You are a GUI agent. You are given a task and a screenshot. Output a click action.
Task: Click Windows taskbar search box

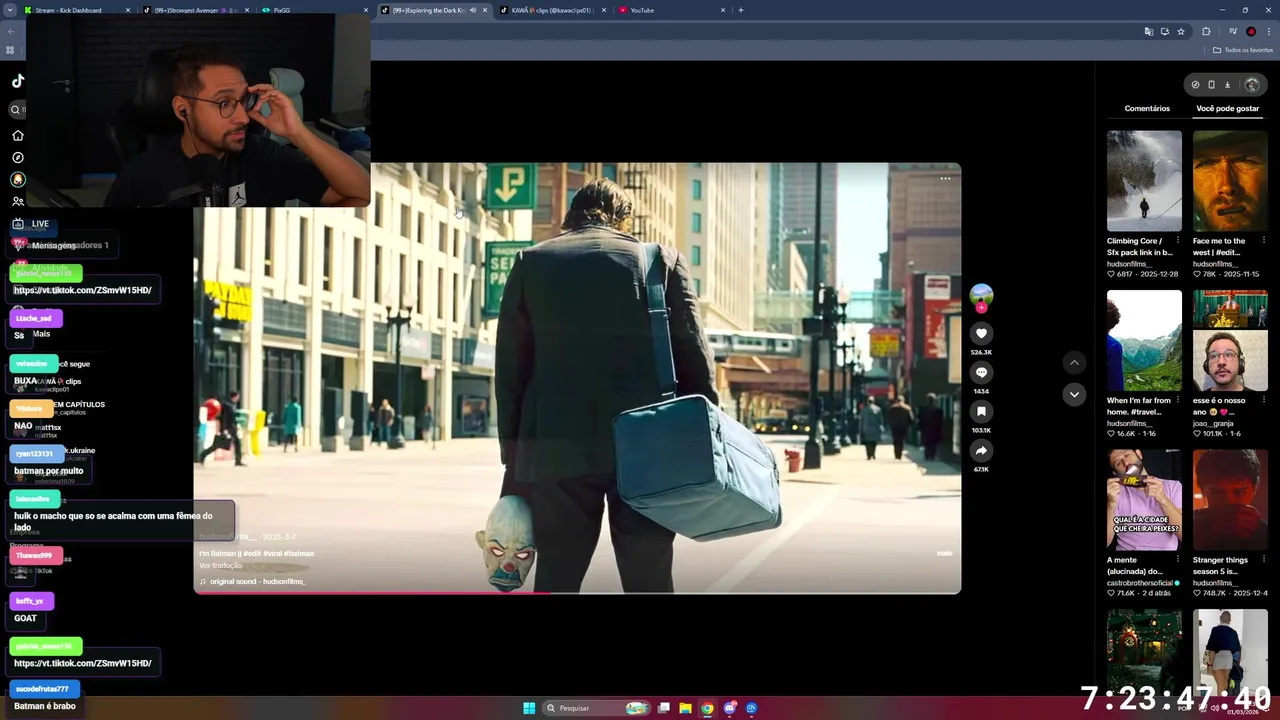596,708
